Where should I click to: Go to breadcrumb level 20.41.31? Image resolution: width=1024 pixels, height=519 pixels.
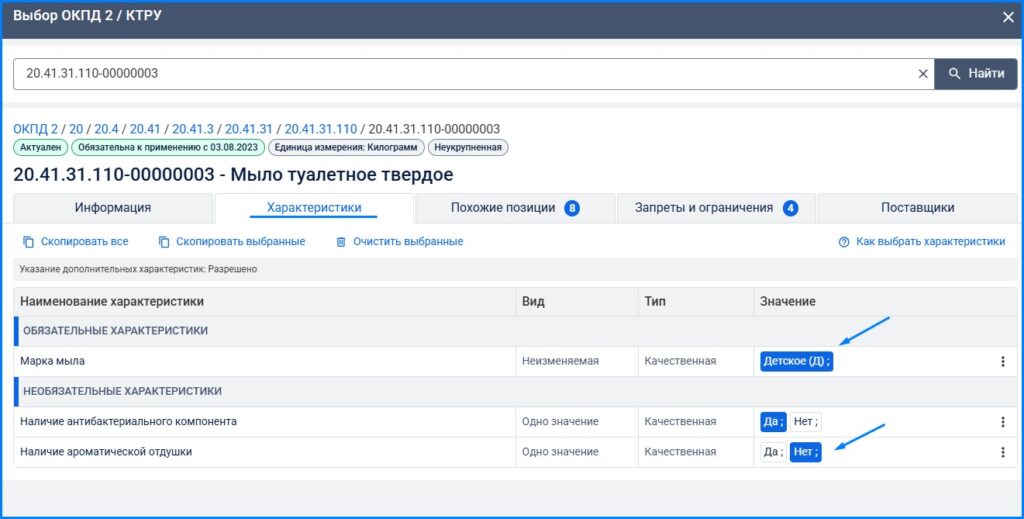coord(249,129)
